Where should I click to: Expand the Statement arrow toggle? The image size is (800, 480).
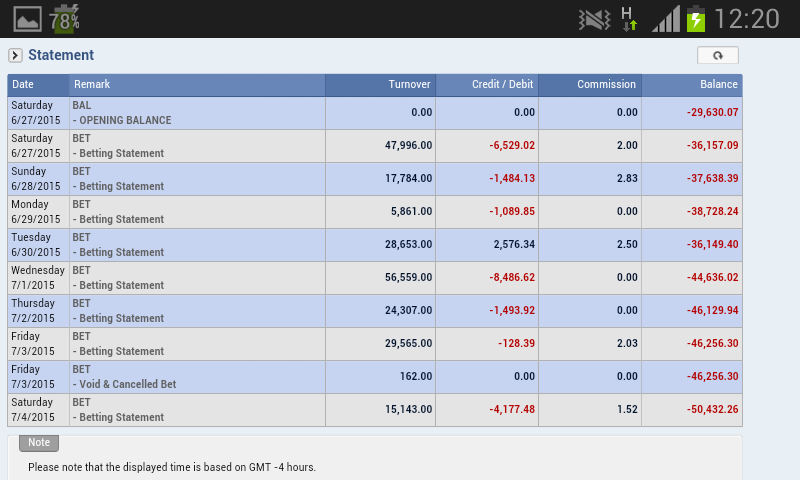15,55
